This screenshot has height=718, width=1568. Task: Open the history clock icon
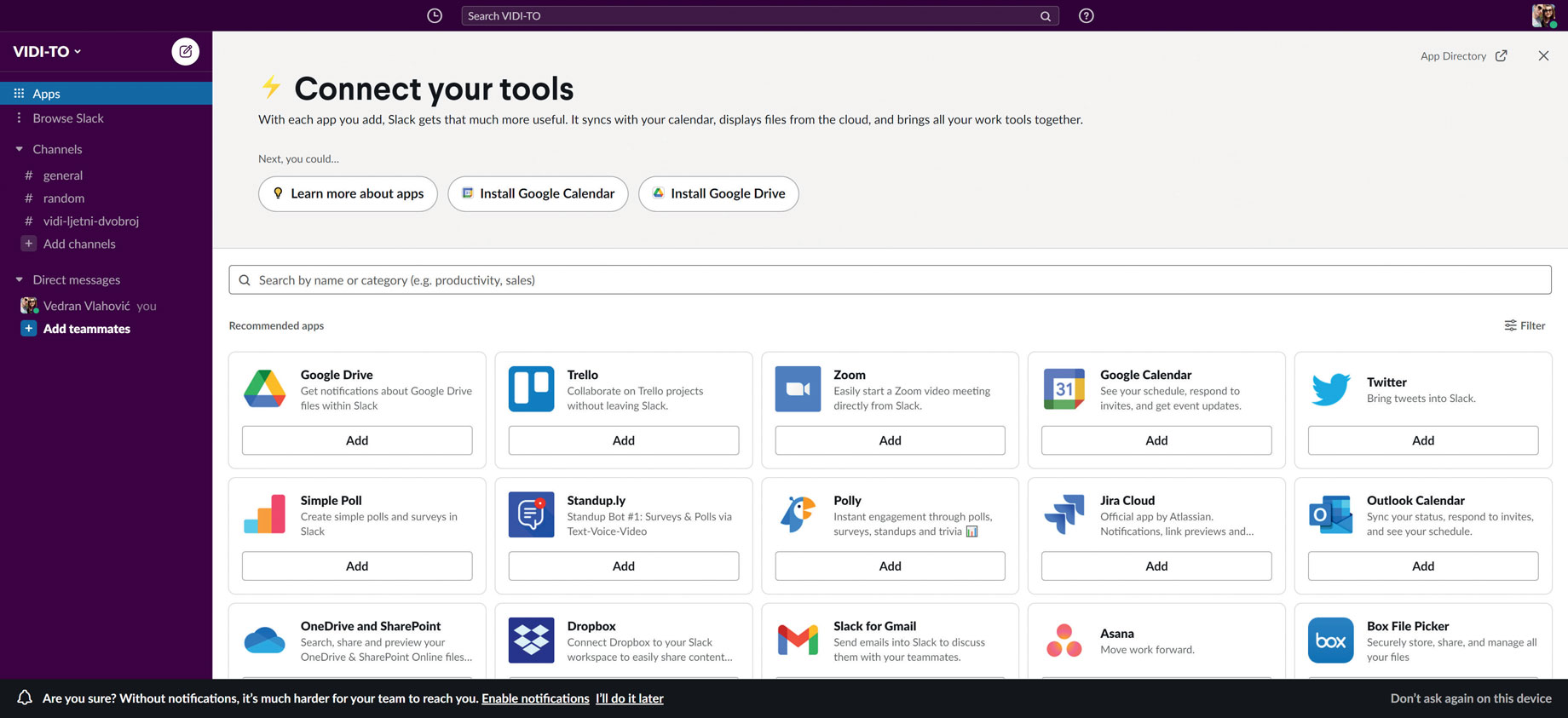click(435, 15)
